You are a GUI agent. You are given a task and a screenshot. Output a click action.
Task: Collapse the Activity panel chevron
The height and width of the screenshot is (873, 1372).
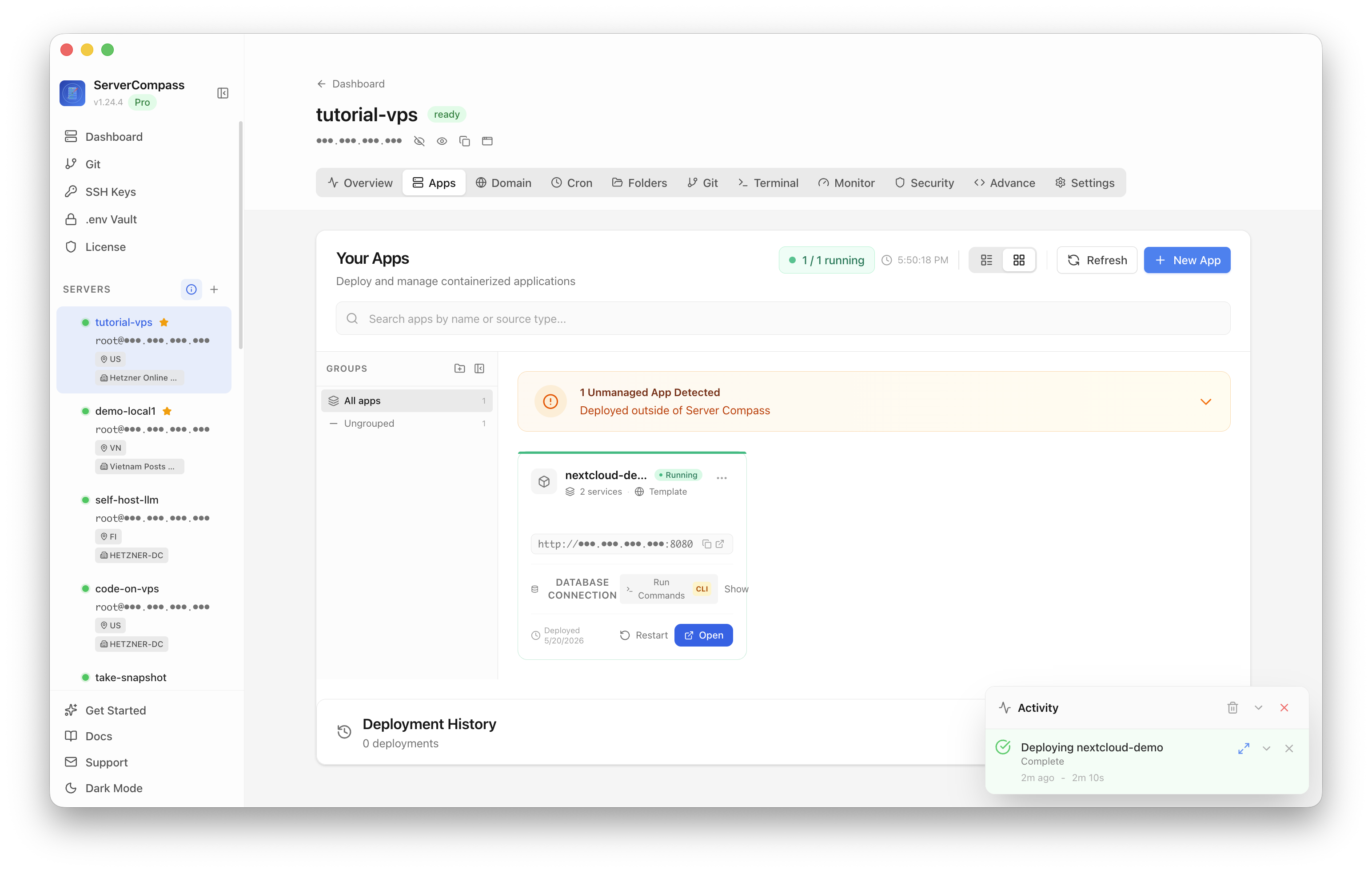tap(1259, 707)
